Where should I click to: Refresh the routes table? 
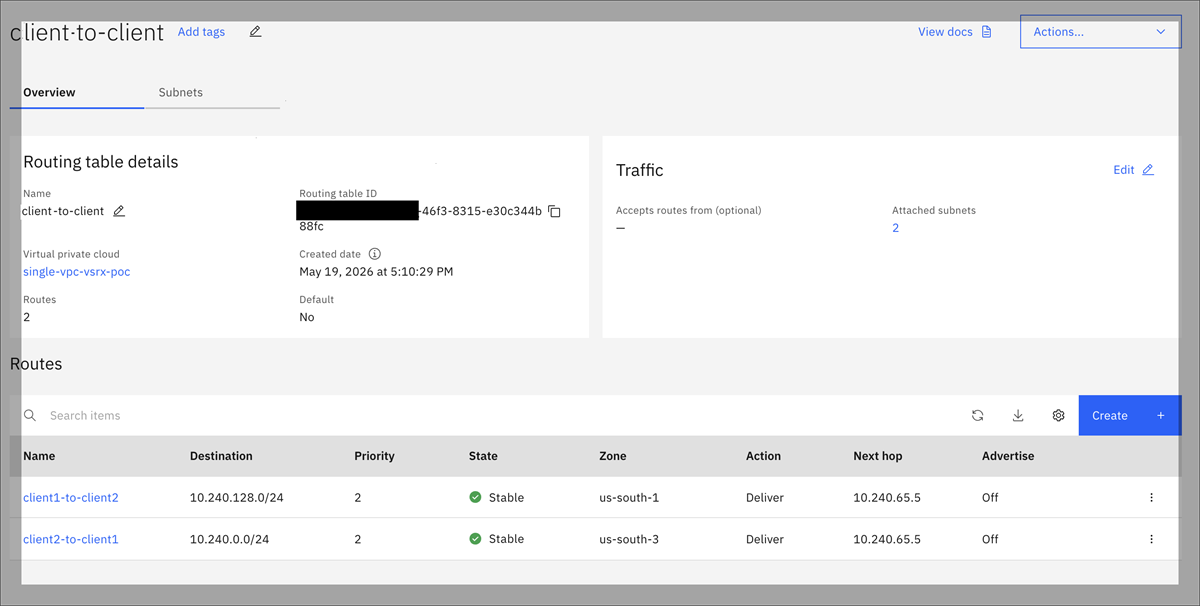click(977, 415)
